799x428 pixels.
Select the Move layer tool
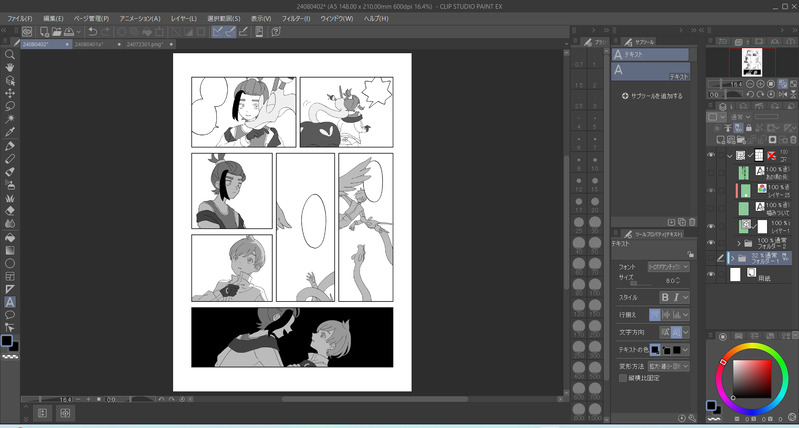10,93
